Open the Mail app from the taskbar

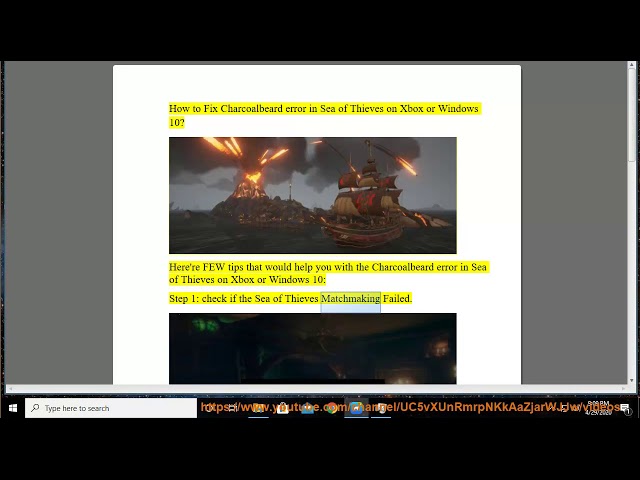(307, 408)
